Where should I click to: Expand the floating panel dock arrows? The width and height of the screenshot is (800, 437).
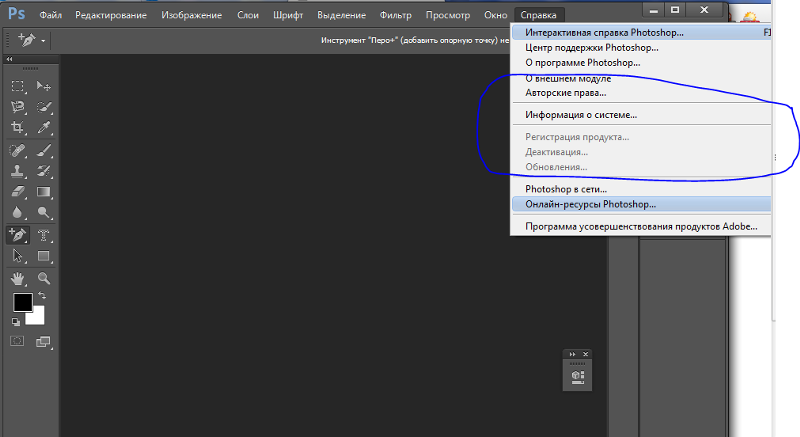pyautogui.click(x=572, y=354)
